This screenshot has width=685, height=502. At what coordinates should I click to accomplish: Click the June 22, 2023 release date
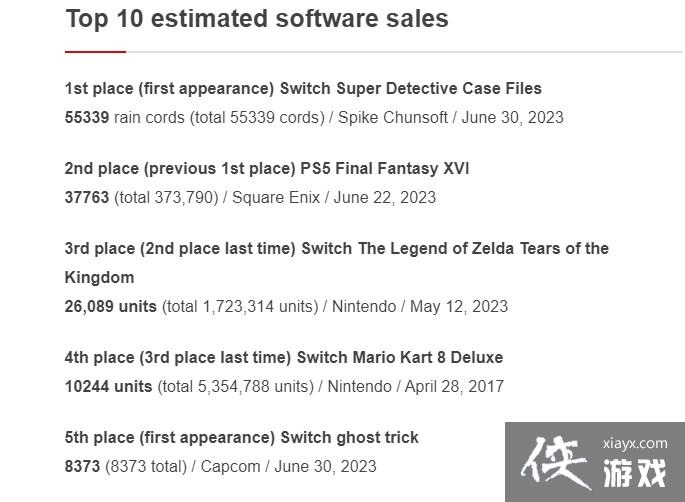point(385,197)
